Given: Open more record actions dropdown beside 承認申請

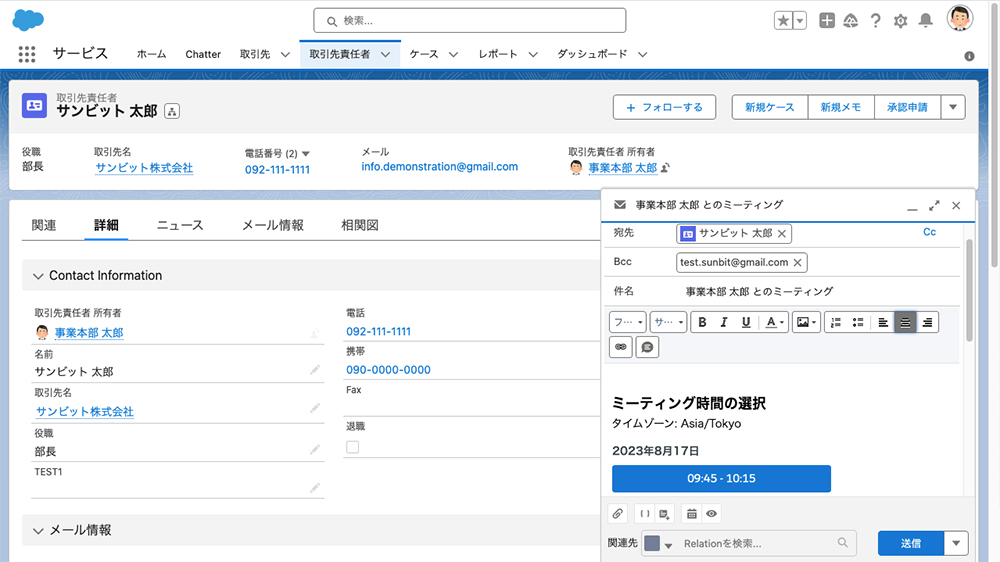Looking at the screenshot, I should click(953, 107).
